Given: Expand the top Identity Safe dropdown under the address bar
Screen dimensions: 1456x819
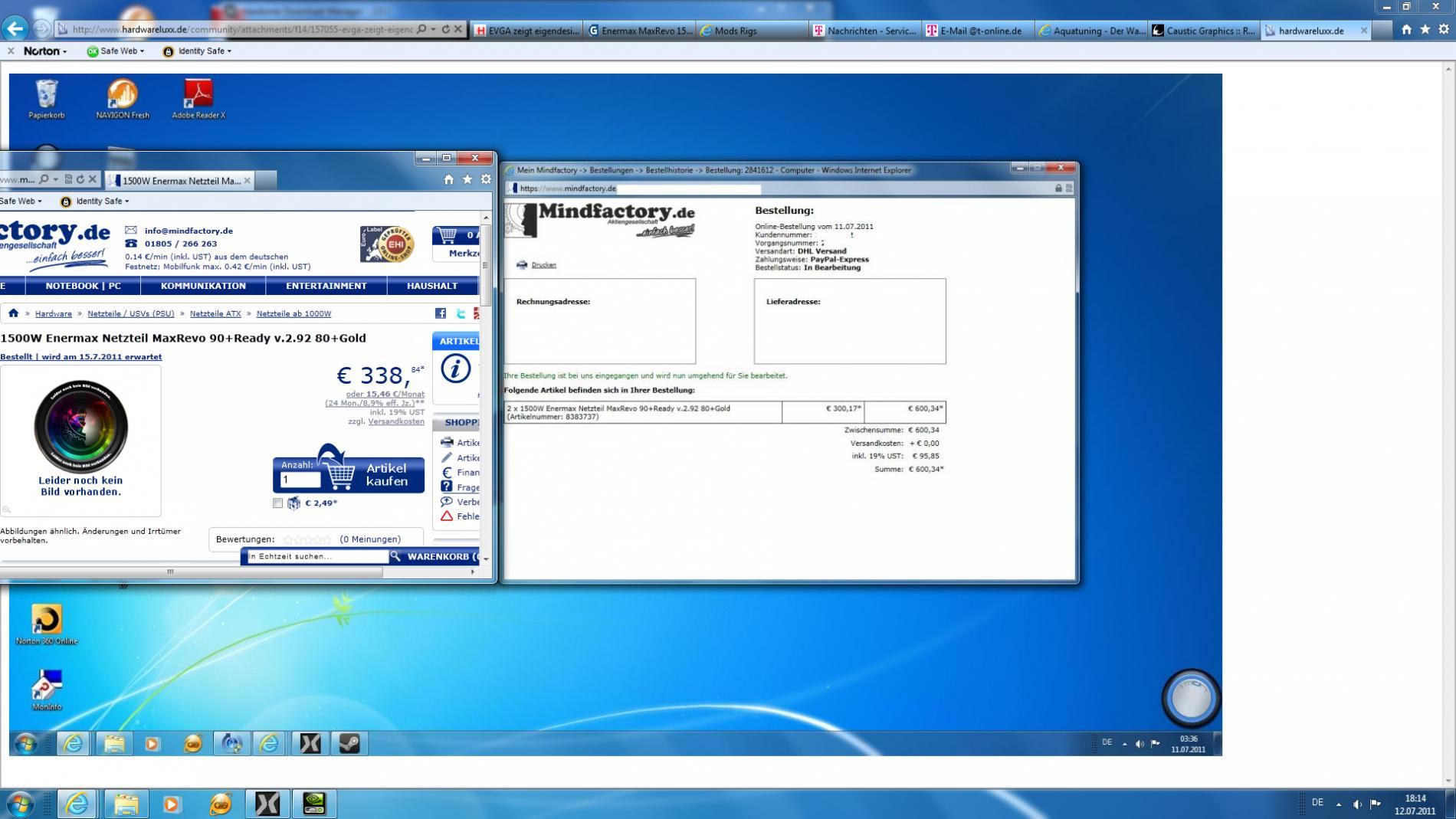Looking at the screenshot, I should tap(197, 51).
